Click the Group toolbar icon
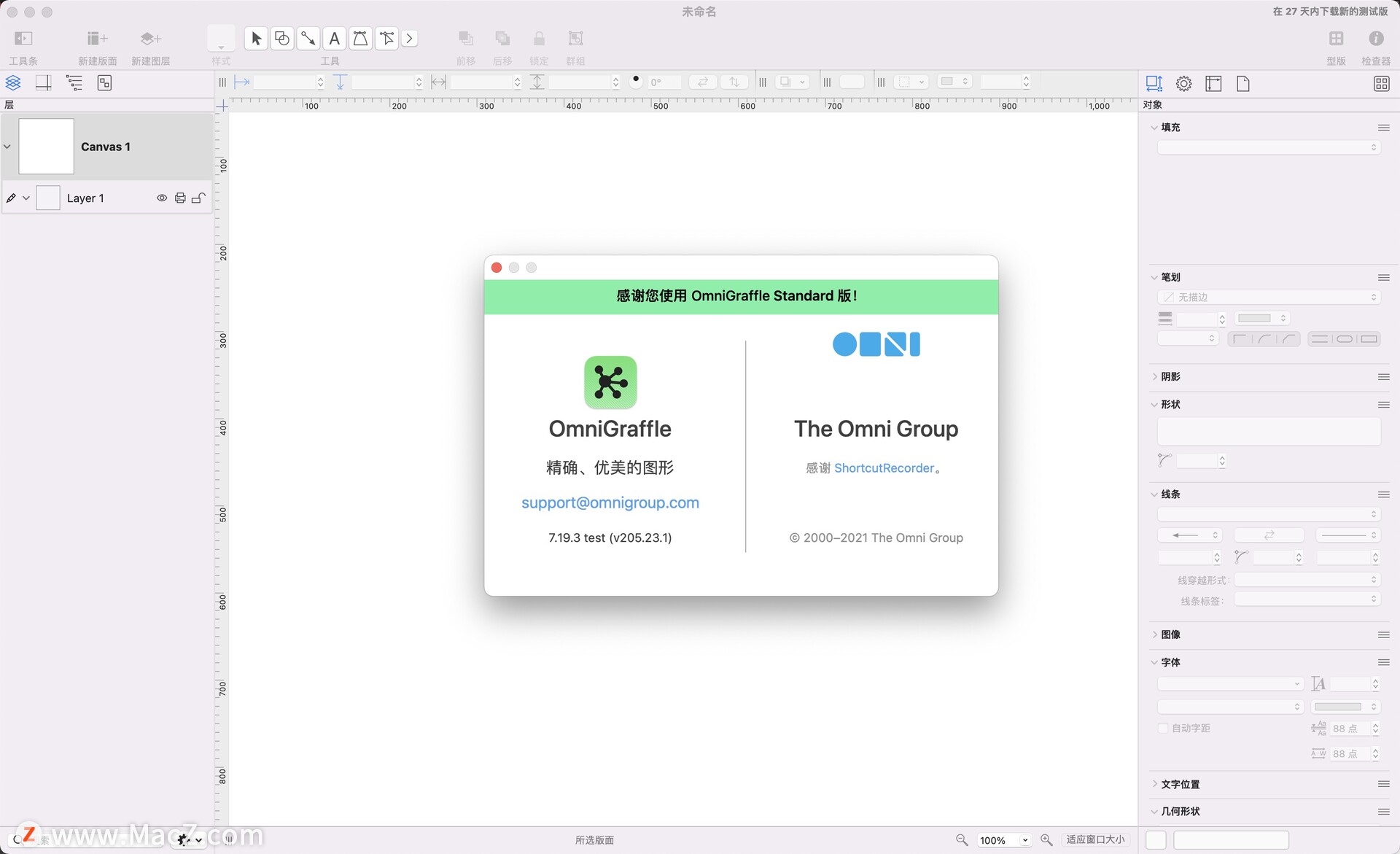Screen dimensions: 1400x854 pyautogui.click(x=575, y=39)
